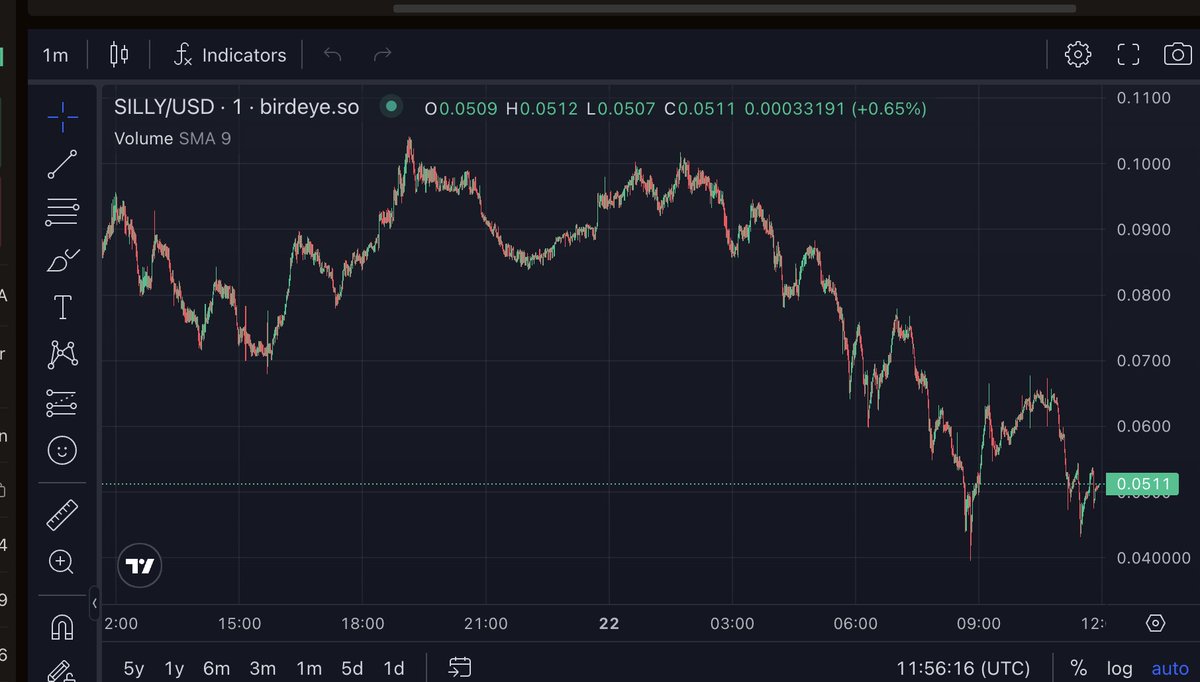
Task: Click the 06:00 time axis label
Action: tap(856, 623)
